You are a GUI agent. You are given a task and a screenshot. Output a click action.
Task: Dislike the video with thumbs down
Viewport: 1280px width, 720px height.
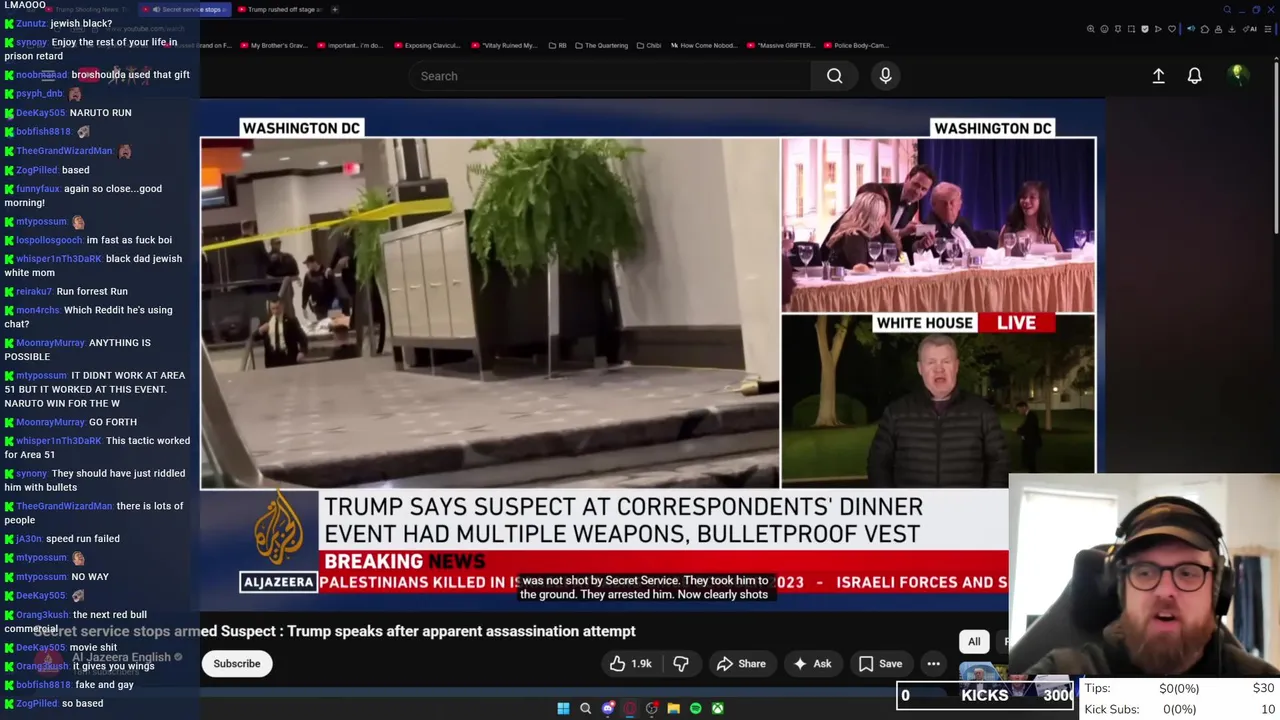[x=681, y=664]
